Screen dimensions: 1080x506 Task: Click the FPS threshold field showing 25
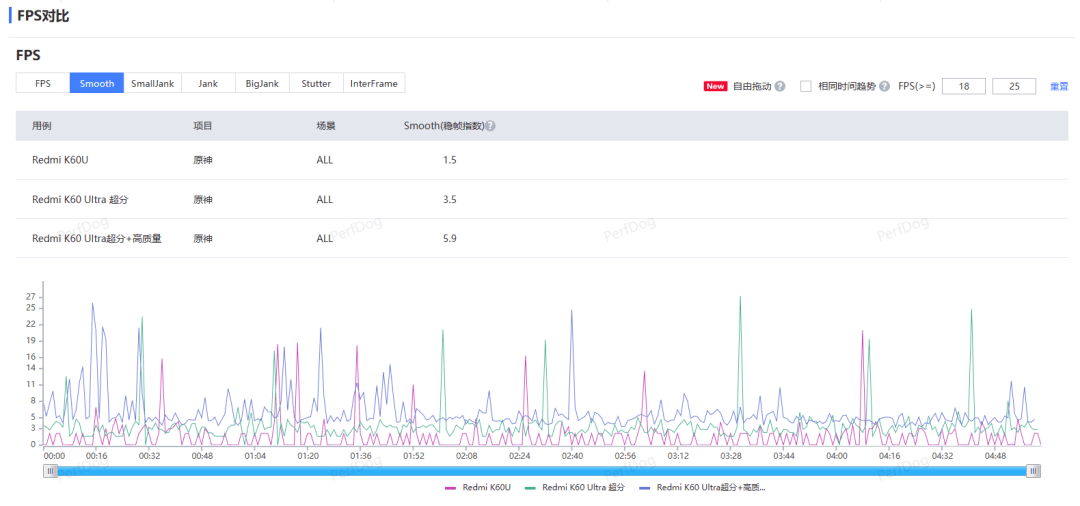pyautogui.click(x=1014, y=86)
